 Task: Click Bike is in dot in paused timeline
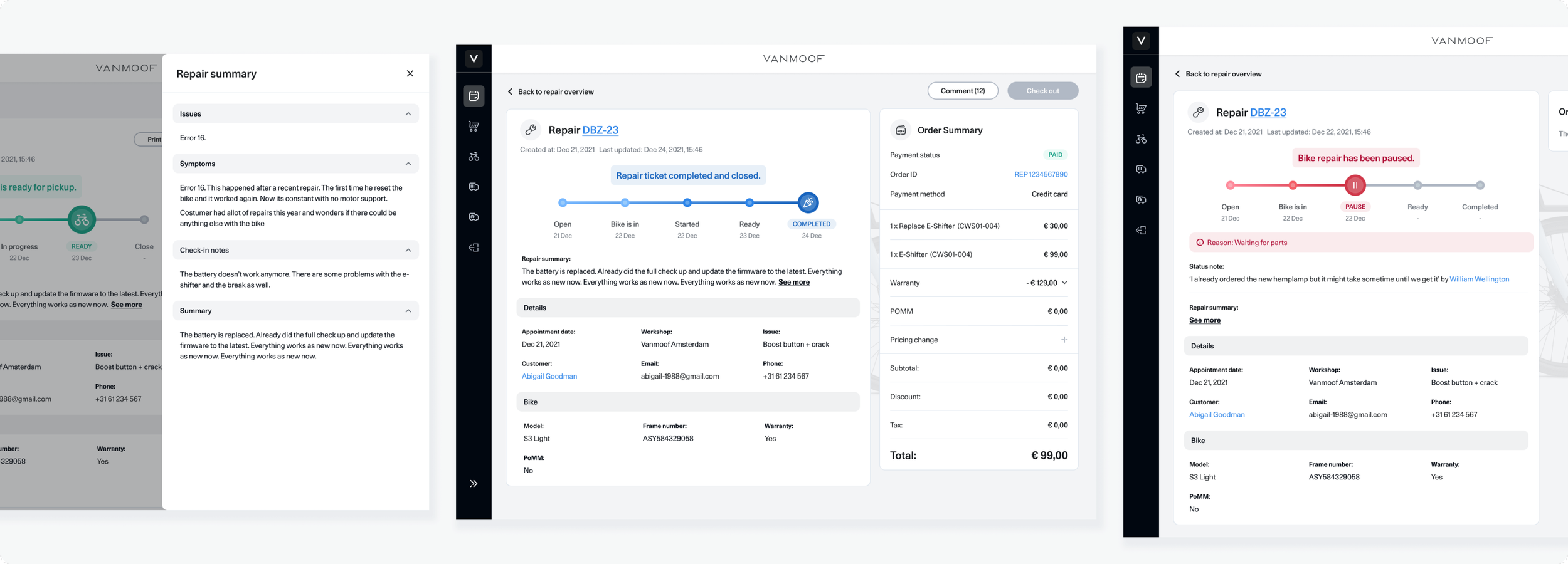(x=1293, y=185)
